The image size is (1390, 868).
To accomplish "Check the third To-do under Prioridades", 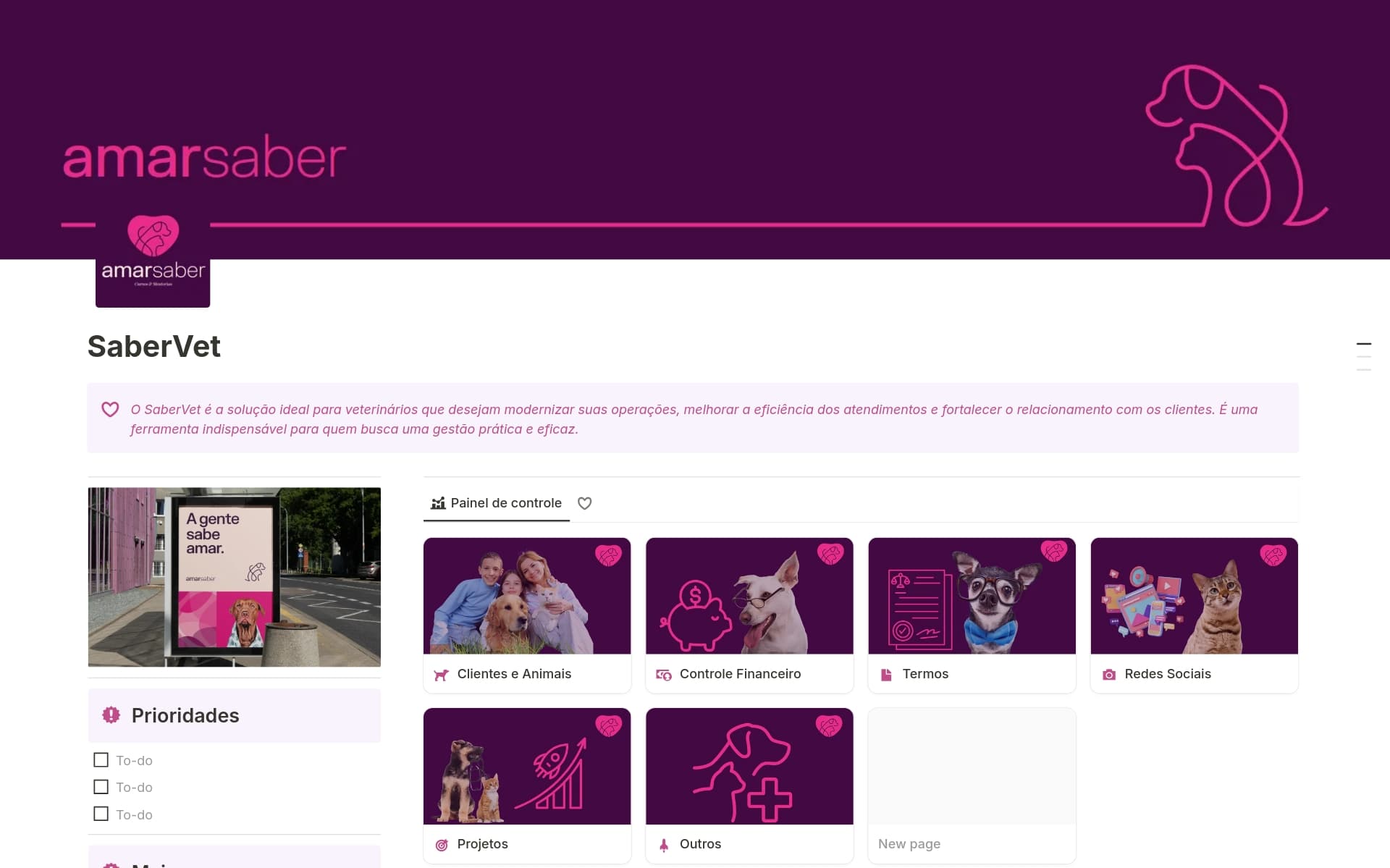I will (101, 814).
